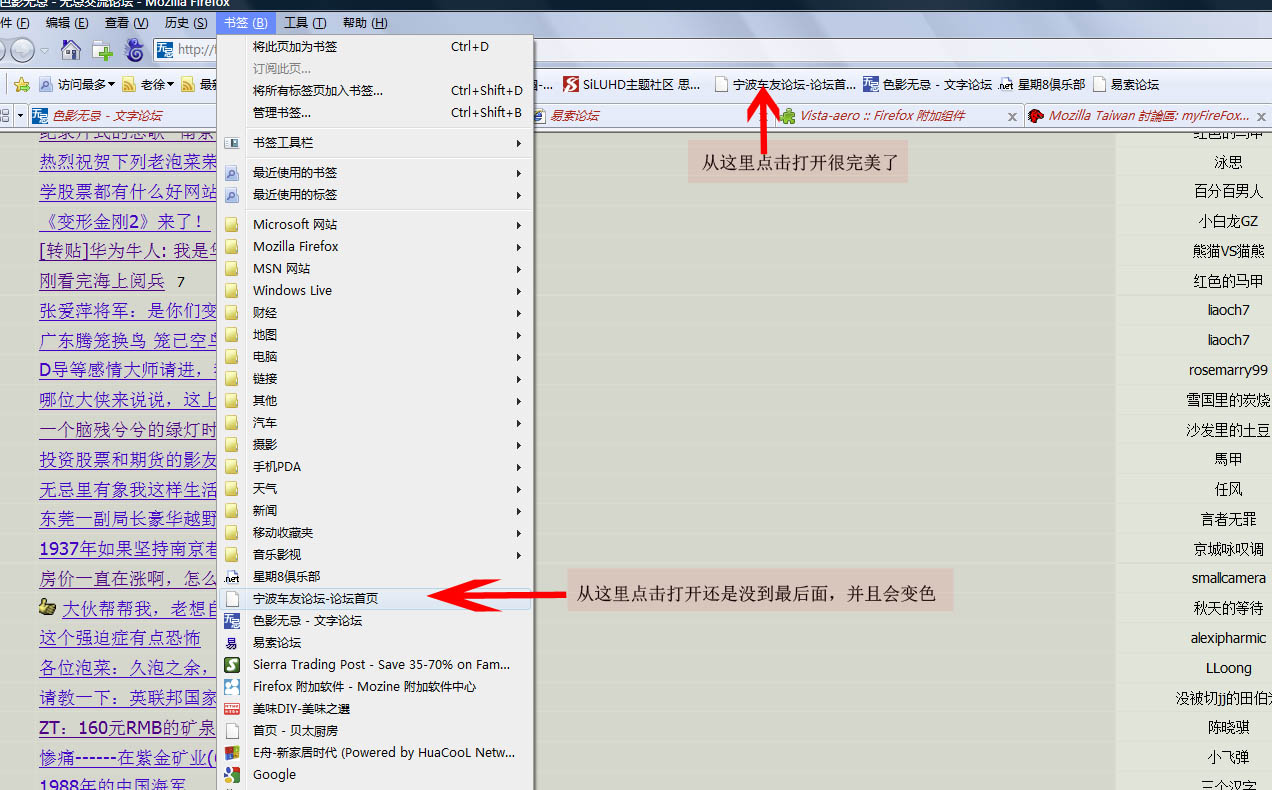Expand the 最近使用的标签 submenu

click(x=375, y=195)
